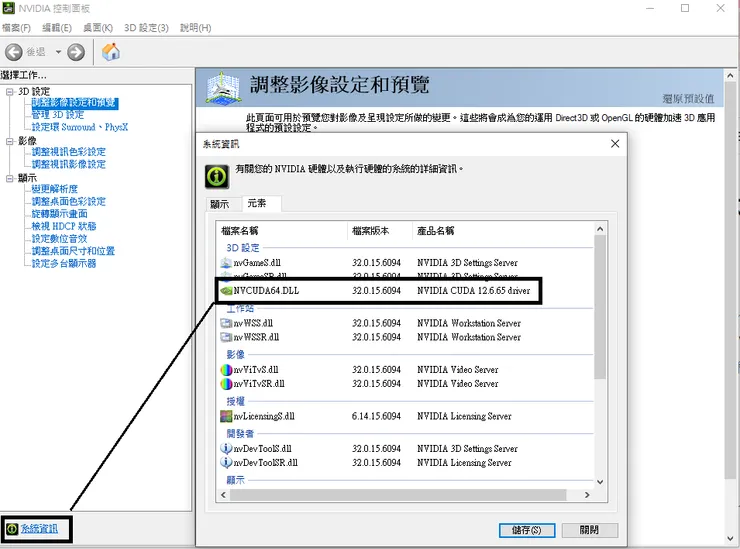The width and height of the screenshot is (740, 549).
Task: Open 設定多台顯示器 item
Action: pos(64,263)
